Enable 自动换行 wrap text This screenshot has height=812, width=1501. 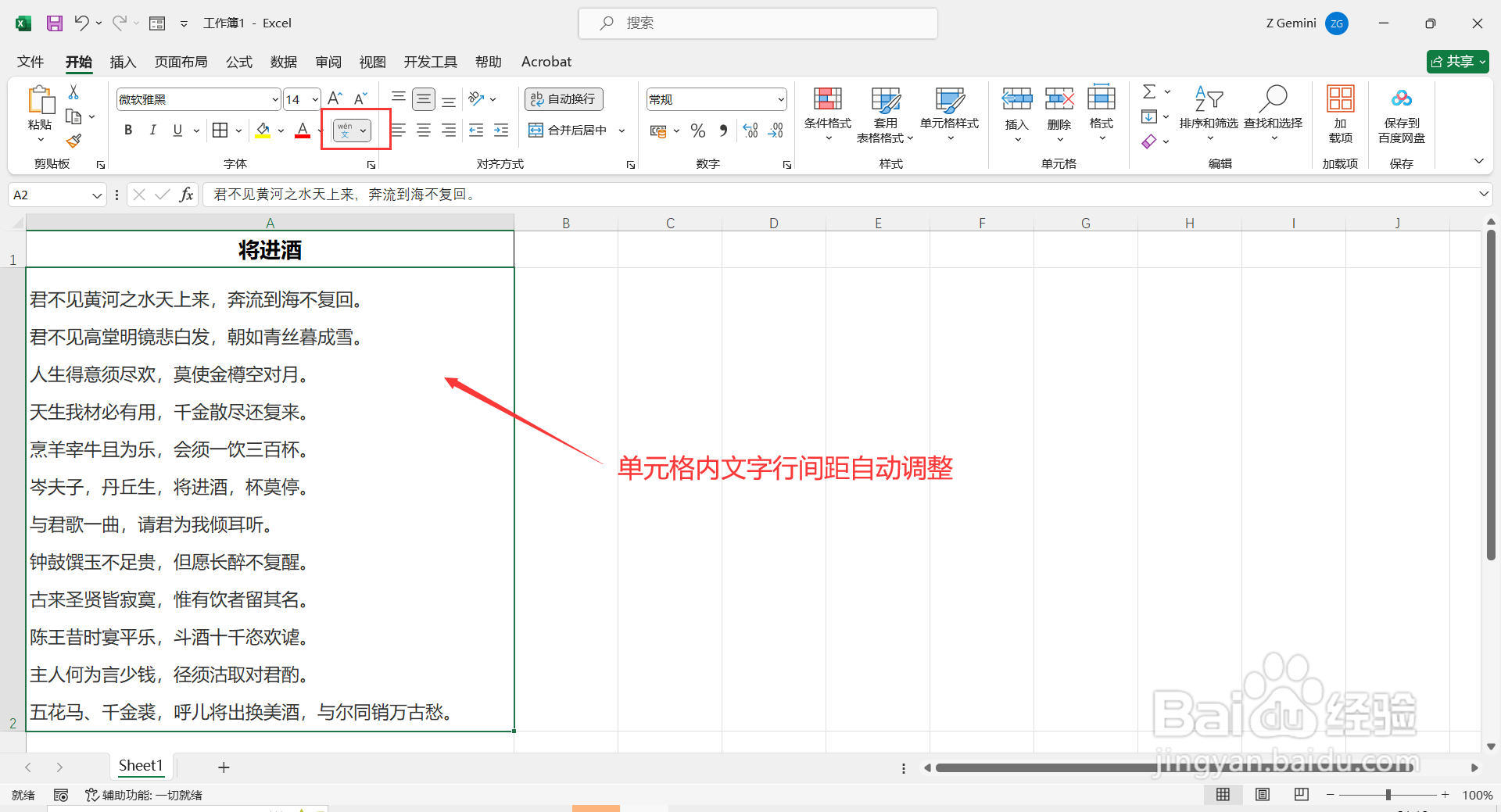click(x=563, y=99)
